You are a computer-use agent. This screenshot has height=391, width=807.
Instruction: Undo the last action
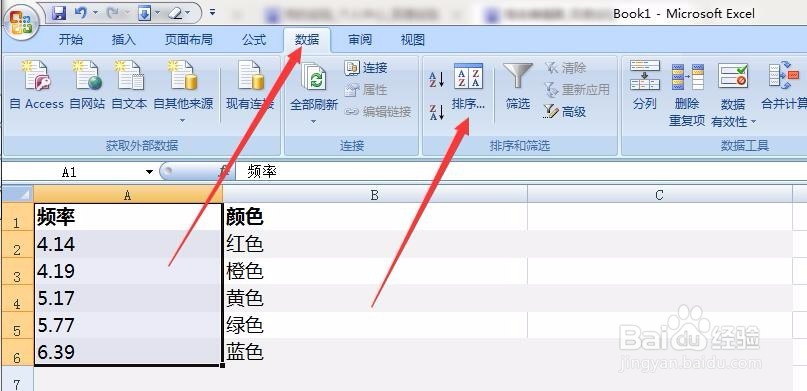pyautogui.click(x=81, y=13)
